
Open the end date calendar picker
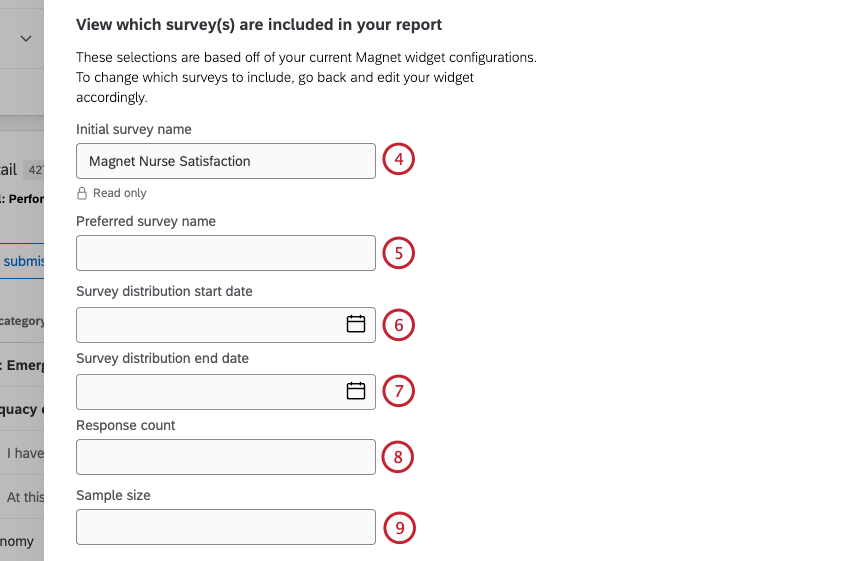356,391
